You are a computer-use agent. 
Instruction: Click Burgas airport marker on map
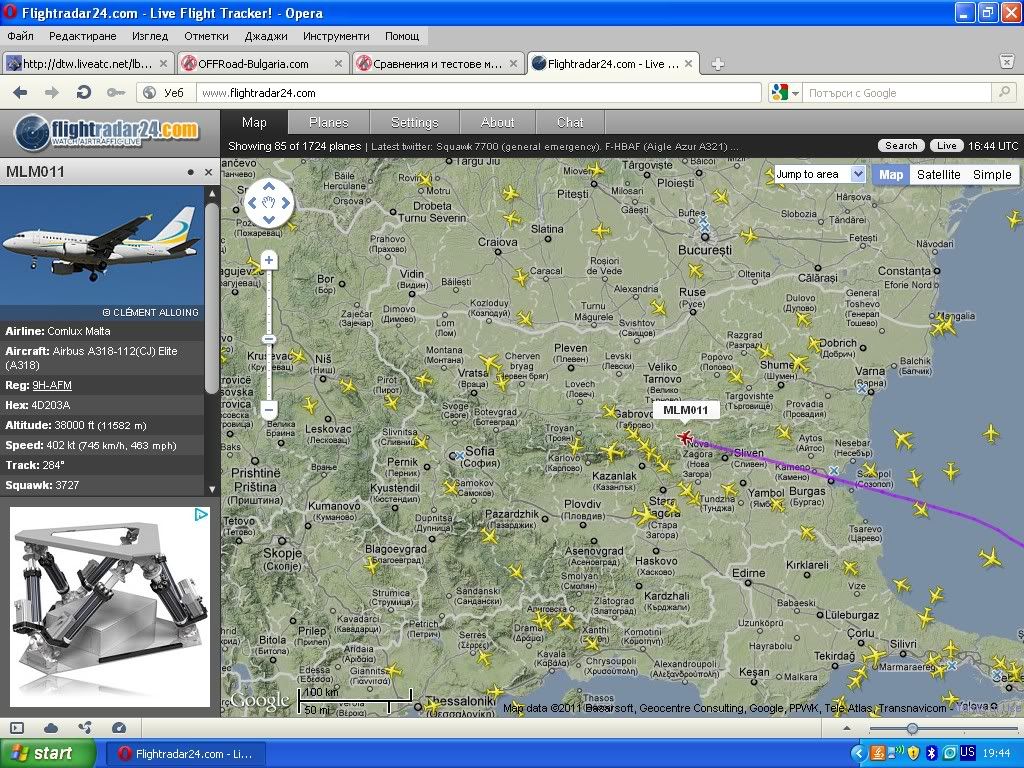pyautogui.click(x=833, y=470)
